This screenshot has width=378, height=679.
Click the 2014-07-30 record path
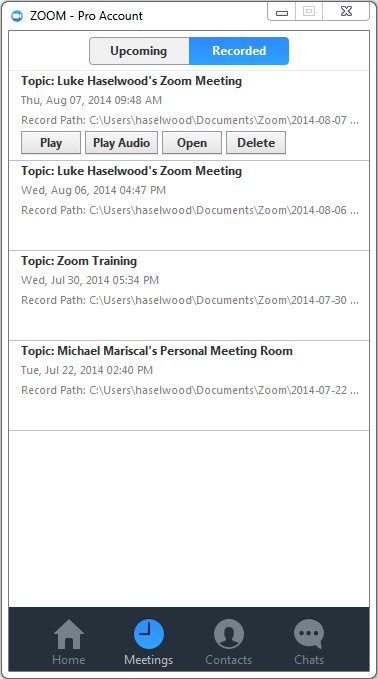coord(190,300)
